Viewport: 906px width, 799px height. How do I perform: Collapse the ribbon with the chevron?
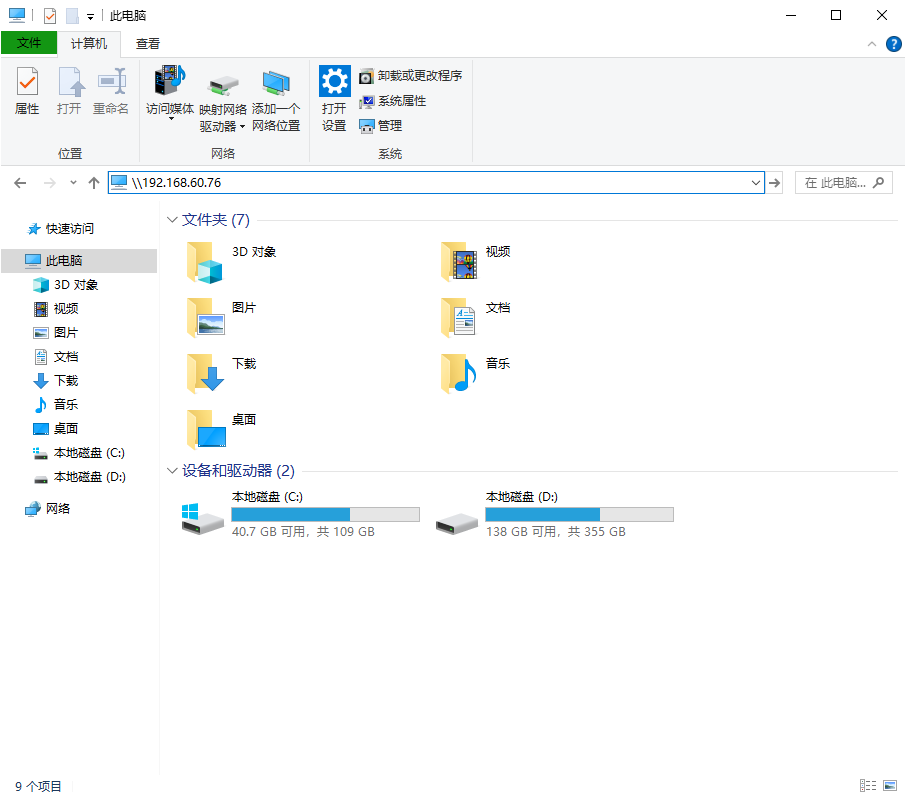[871, 44]
